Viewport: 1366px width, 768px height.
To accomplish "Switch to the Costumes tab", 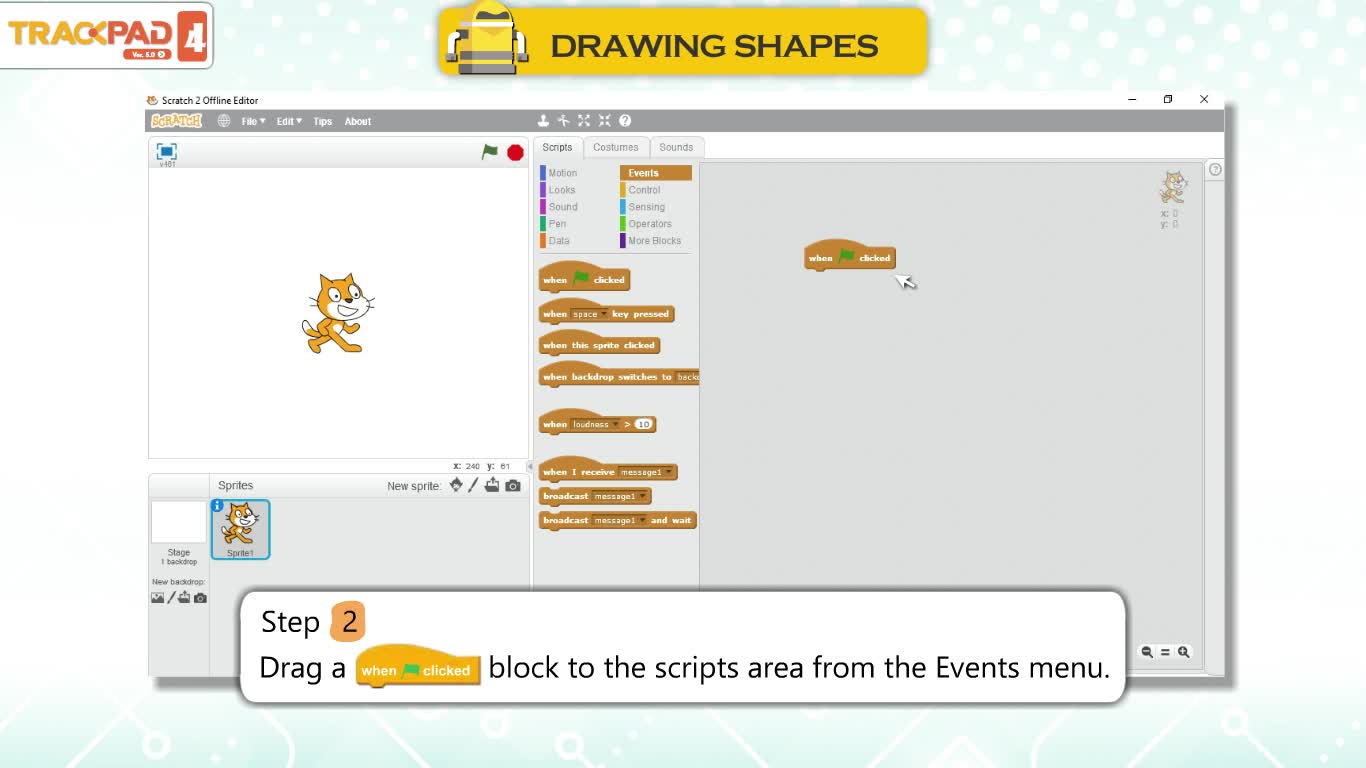I will tap(616, 147).
